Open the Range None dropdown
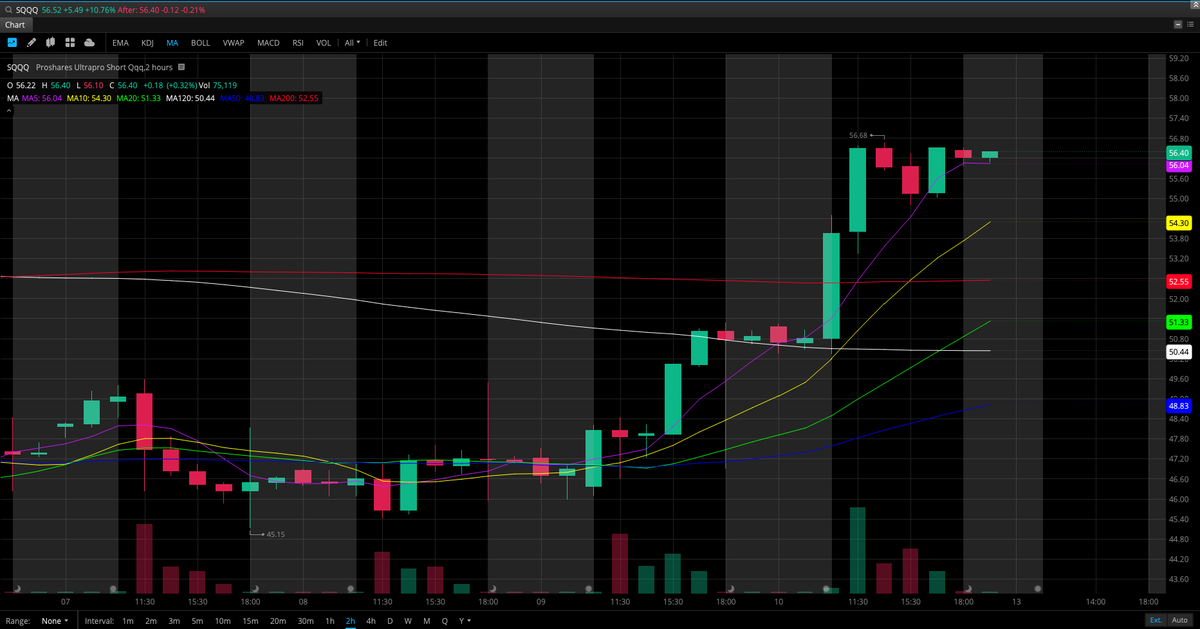Image resolution: width=1200 pixels, height=629 pixels. click(x=55, y=621)
